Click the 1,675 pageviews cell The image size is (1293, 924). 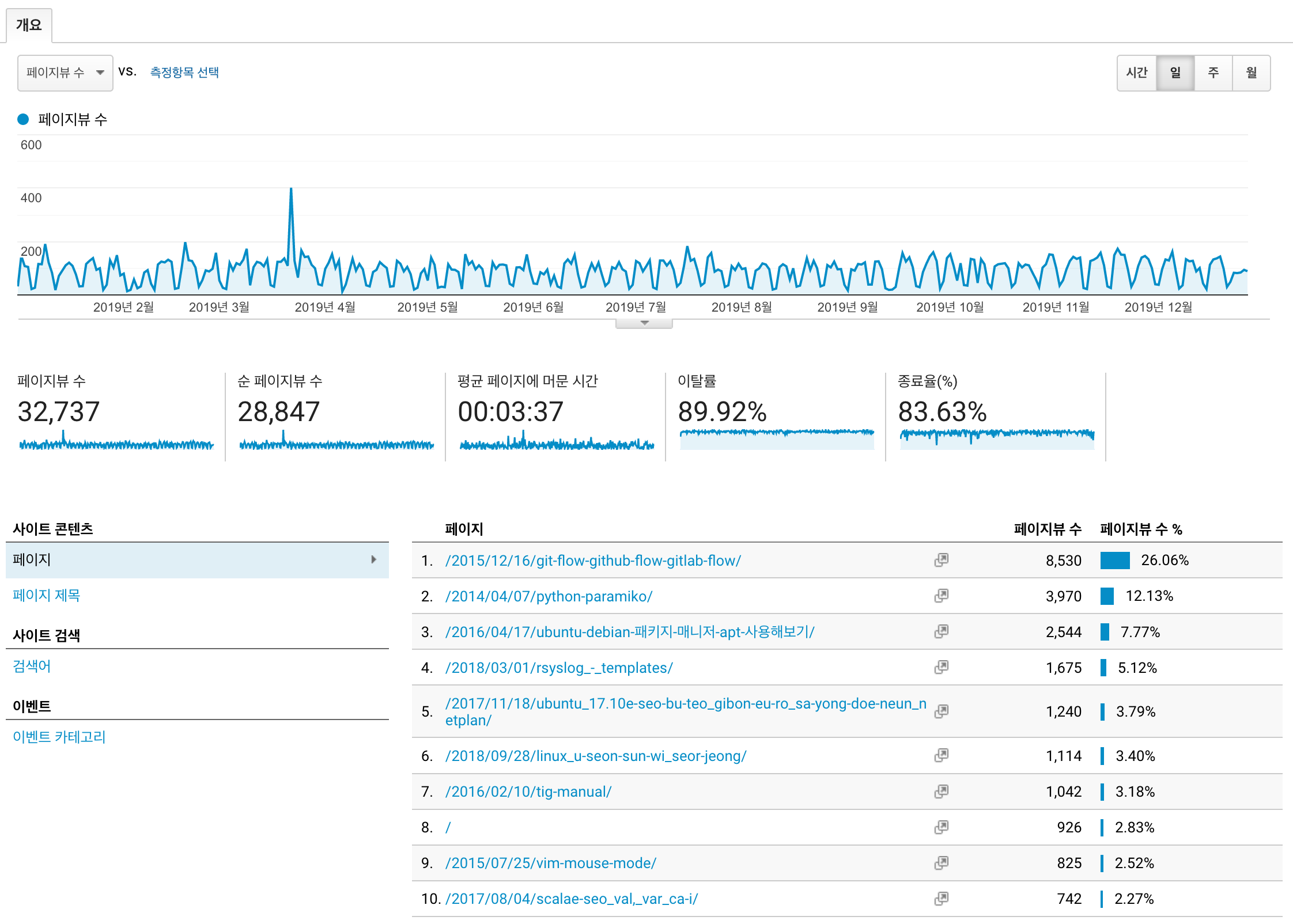click(1064, 668)
